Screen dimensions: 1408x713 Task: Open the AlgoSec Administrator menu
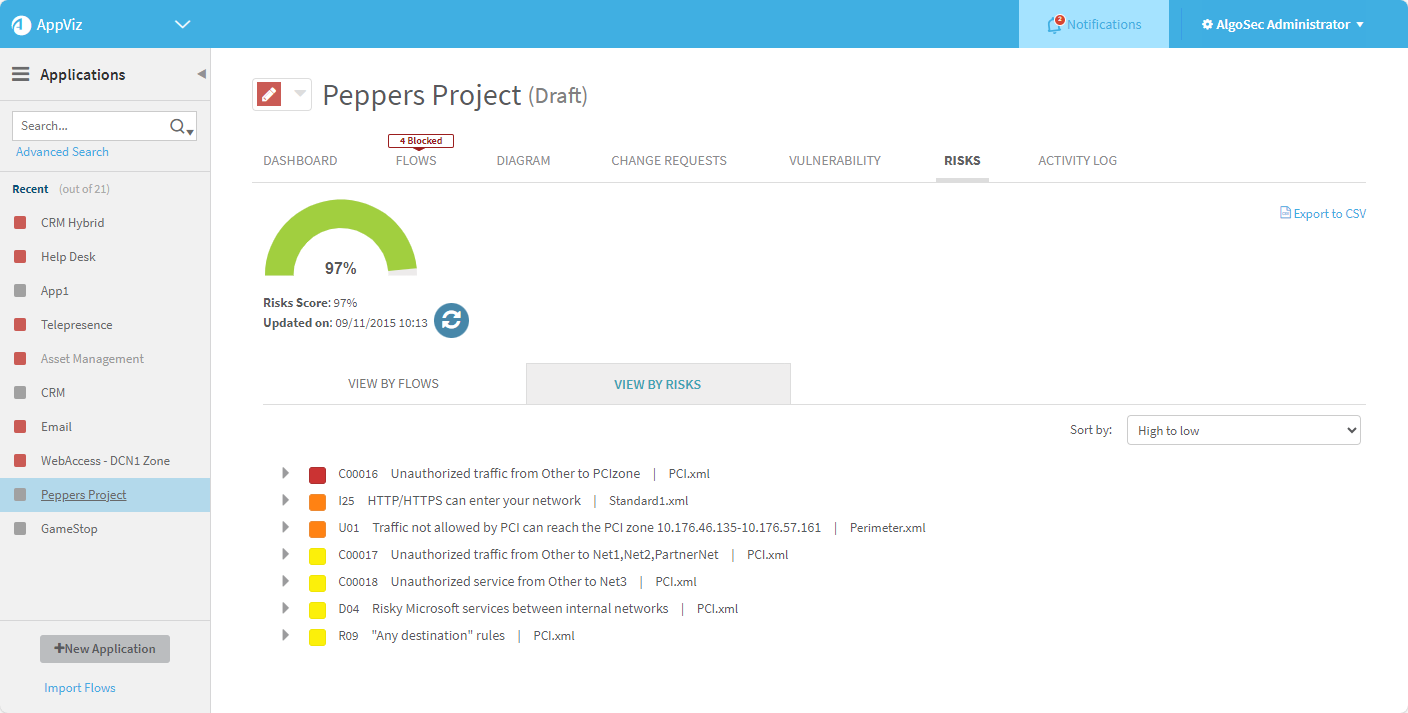[x=1282, y=25]
